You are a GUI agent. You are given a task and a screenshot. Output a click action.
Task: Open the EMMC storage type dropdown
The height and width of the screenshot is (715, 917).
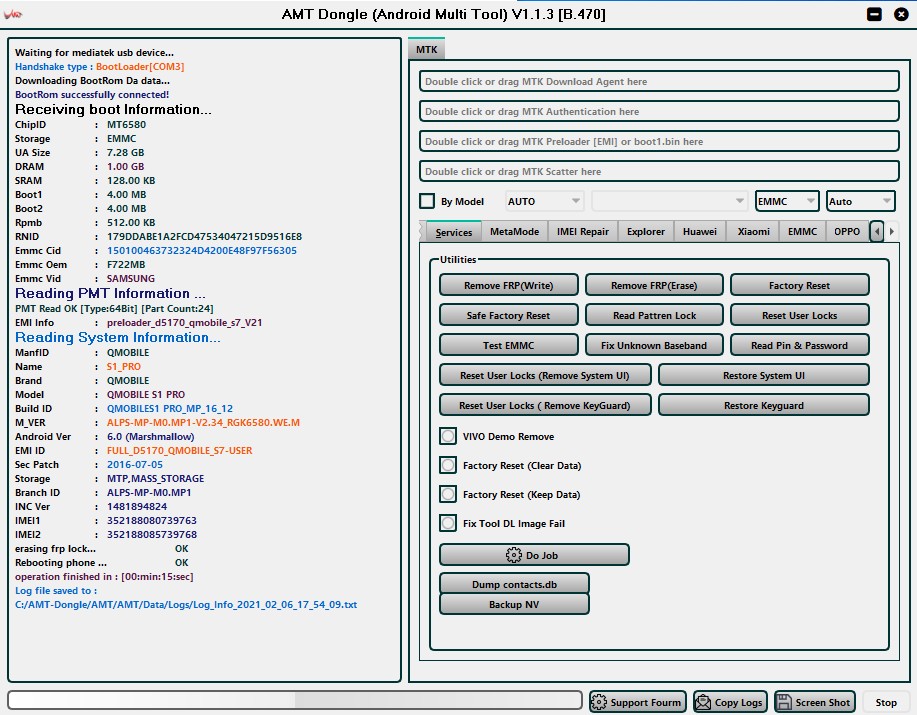[x=787, y=201]
